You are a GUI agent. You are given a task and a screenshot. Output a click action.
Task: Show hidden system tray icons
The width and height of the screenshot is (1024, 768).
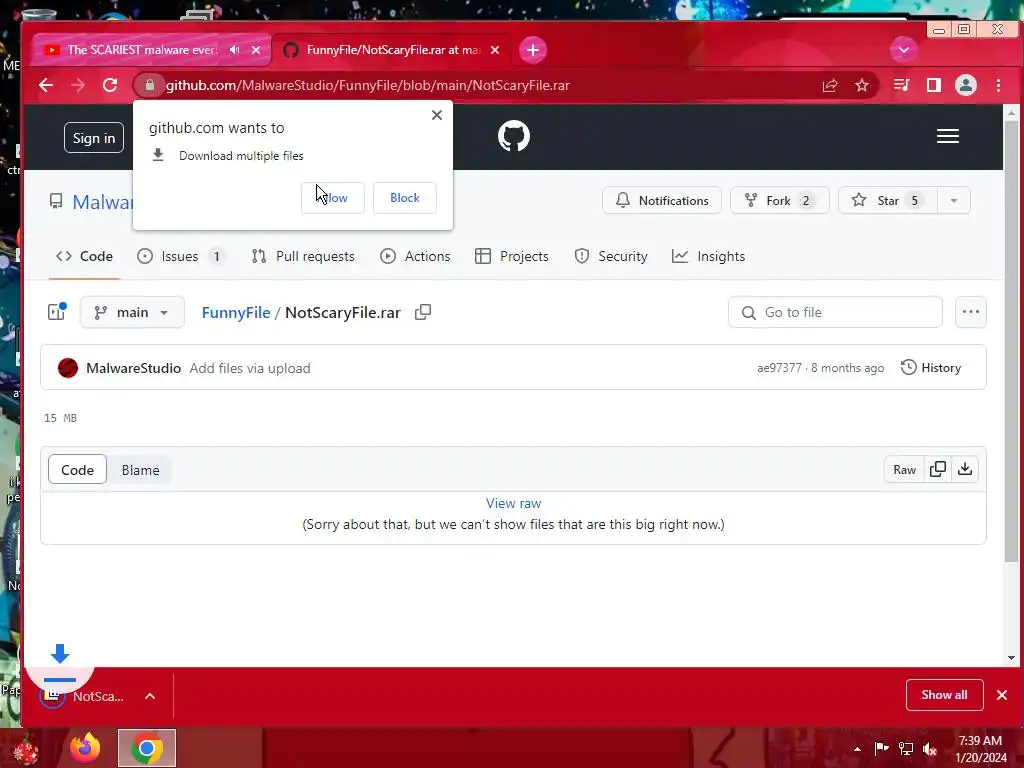(x=857, y=749)
